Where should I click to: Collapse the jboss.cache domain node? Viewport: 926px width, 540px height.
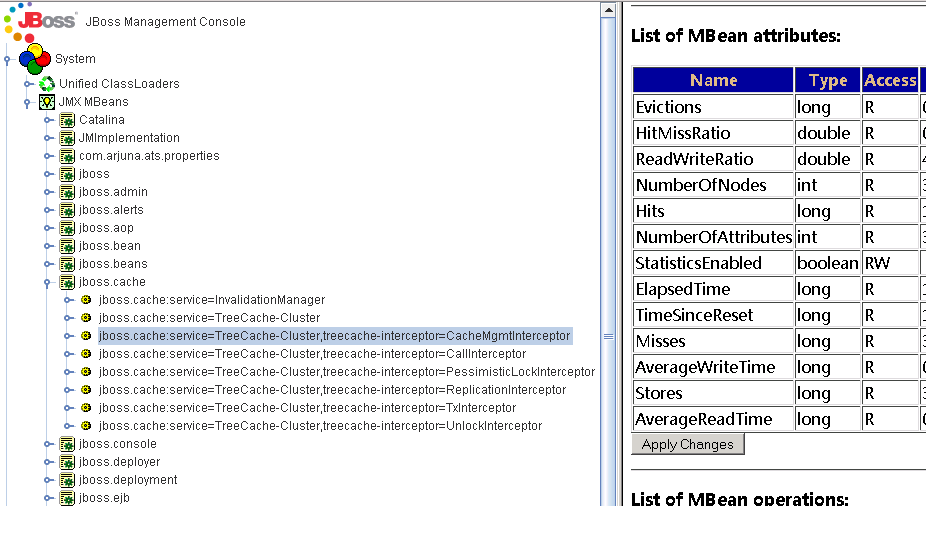click(x=47, y=283)
